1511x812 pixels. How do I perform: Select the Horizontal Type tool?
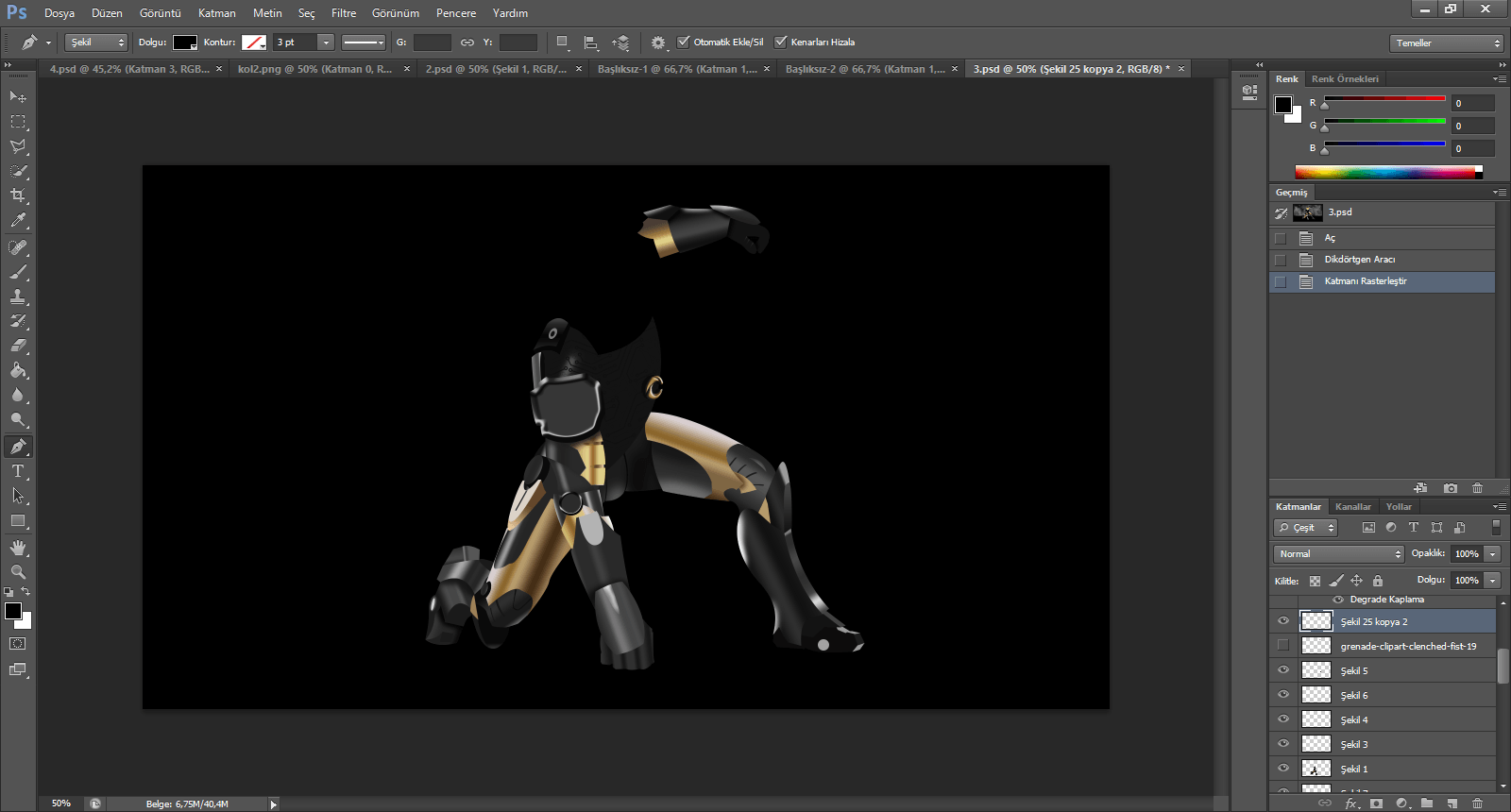click(x=18, y=471)
